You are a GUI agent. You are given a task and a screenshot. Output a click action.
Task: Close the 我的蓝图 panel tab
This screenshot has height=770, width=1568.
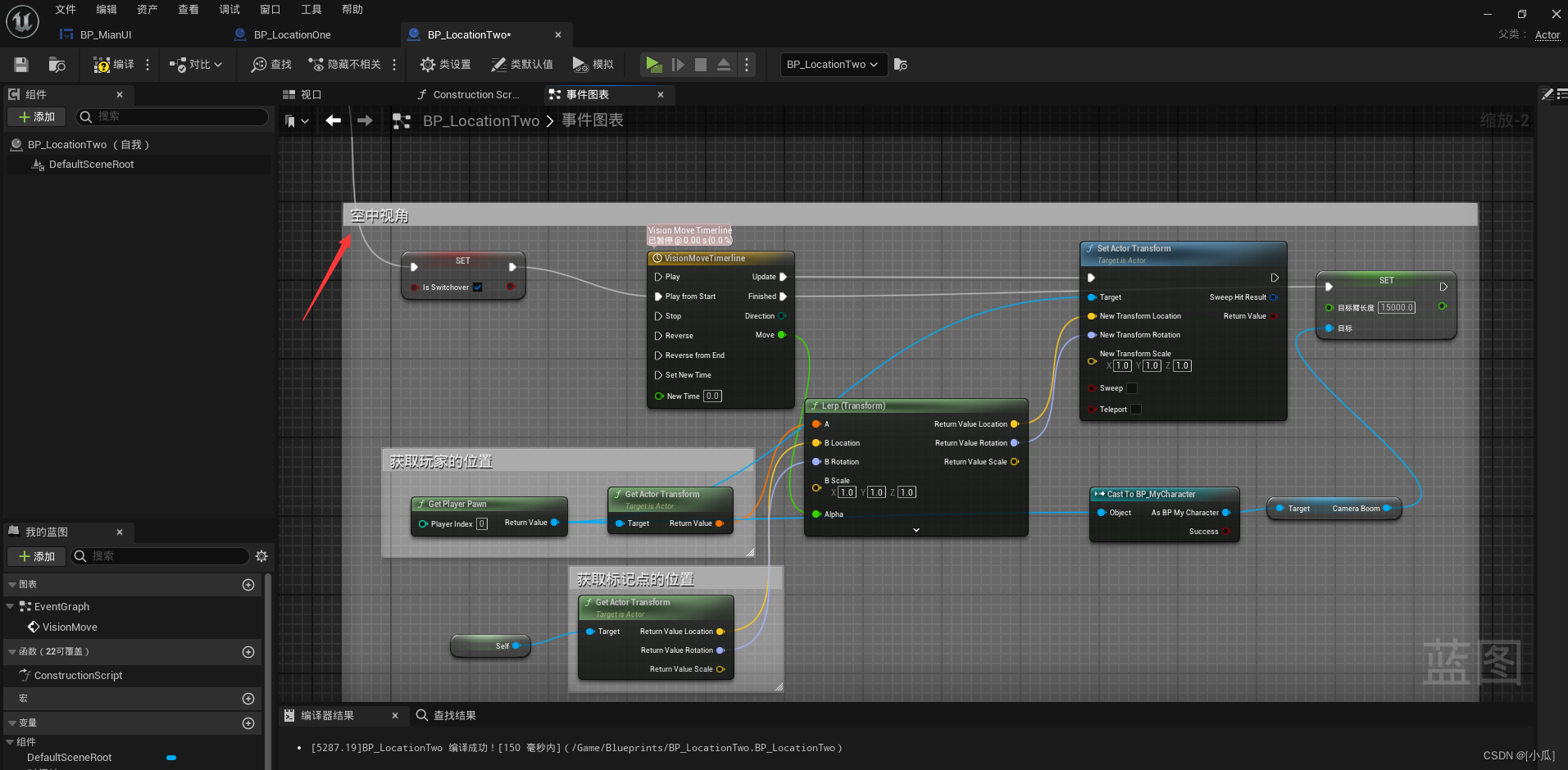(x=120, y=532)
